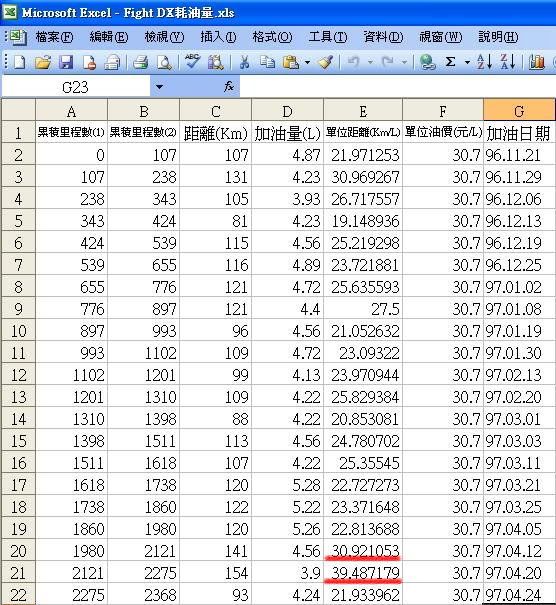Save the workbook with the floppy icon

click(66, 62)
